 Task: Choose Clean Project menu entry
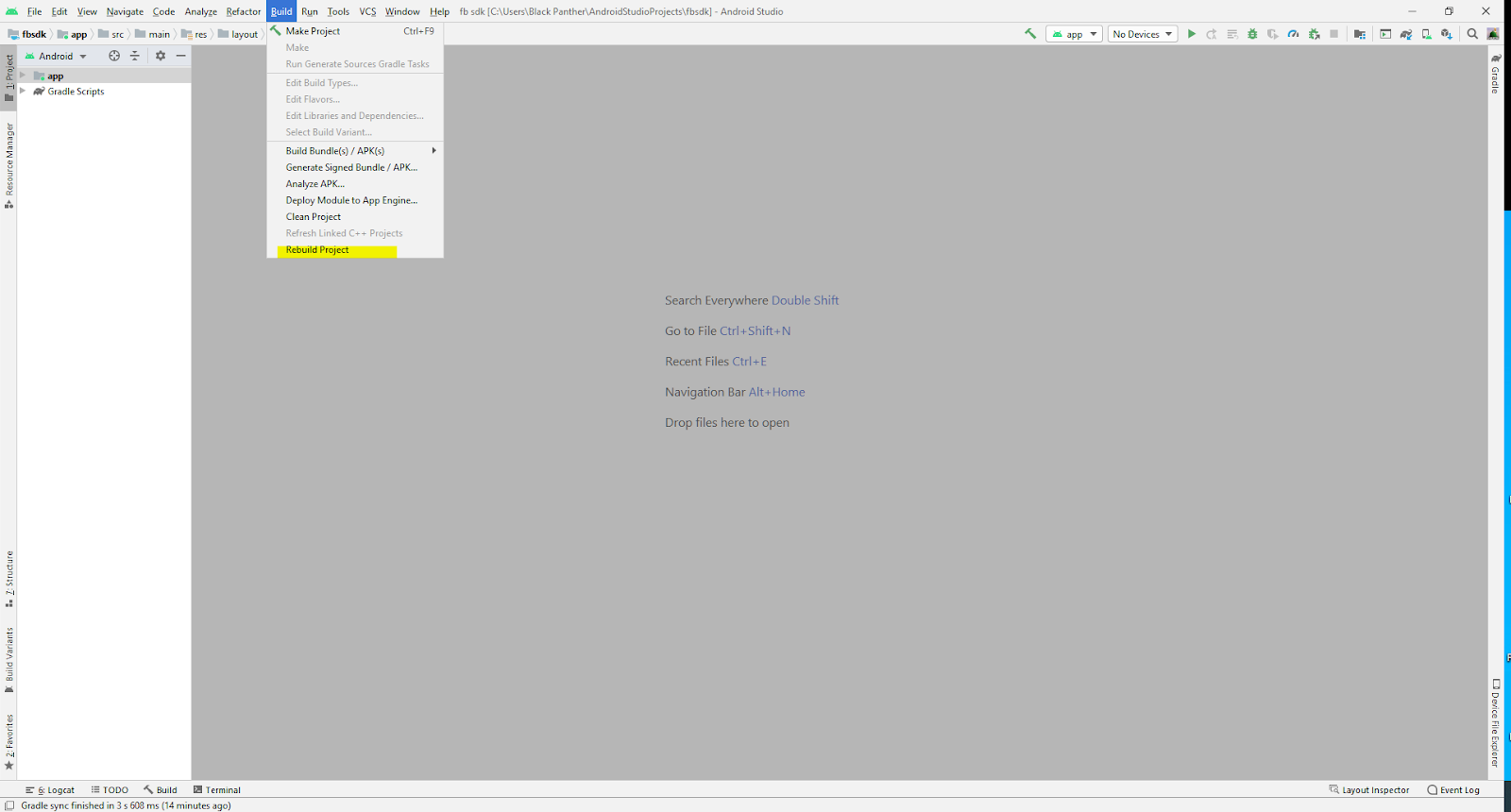coord(314,217)
